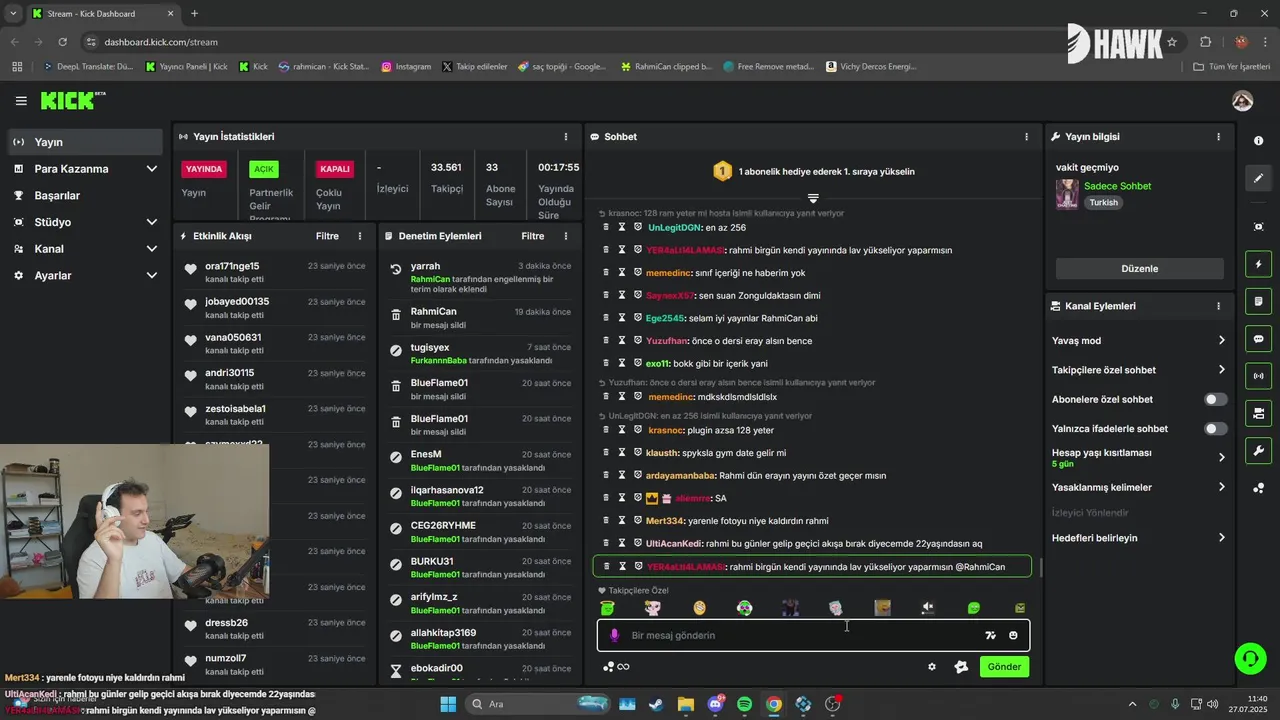Image resolution: width=1280 pixels, height=720 pixels.
Task: Toggle the chat bubble panel icon
Action: [1259, 339]
